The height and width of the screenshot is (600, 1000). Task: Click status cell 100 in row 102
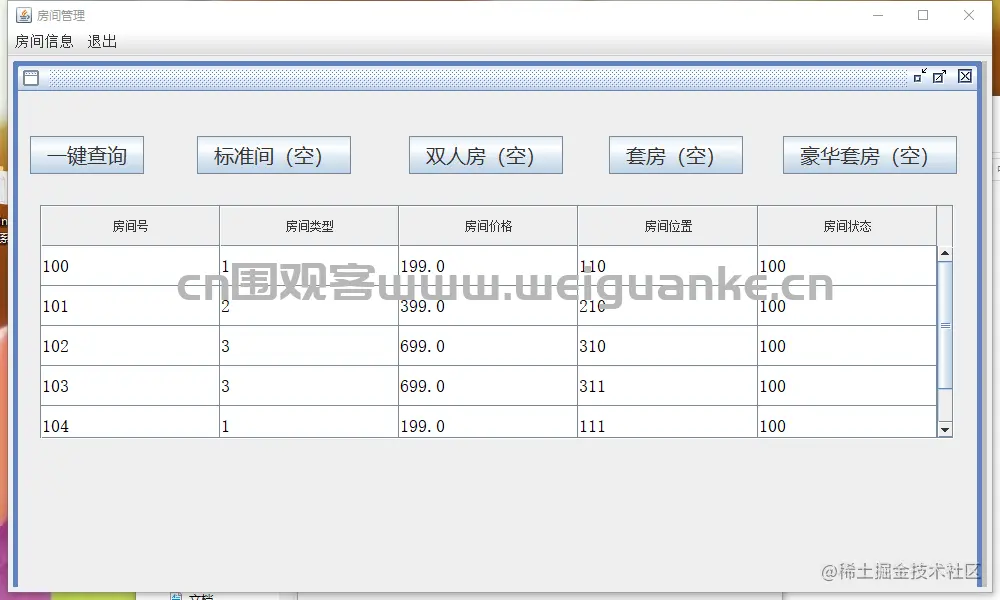(847, 346)
